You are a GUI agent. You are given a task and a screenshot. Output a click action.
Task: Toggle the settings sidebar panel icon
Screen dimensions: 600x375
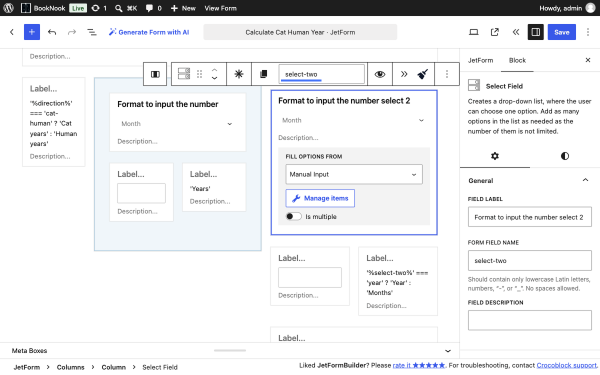click(x=536, y=32)
